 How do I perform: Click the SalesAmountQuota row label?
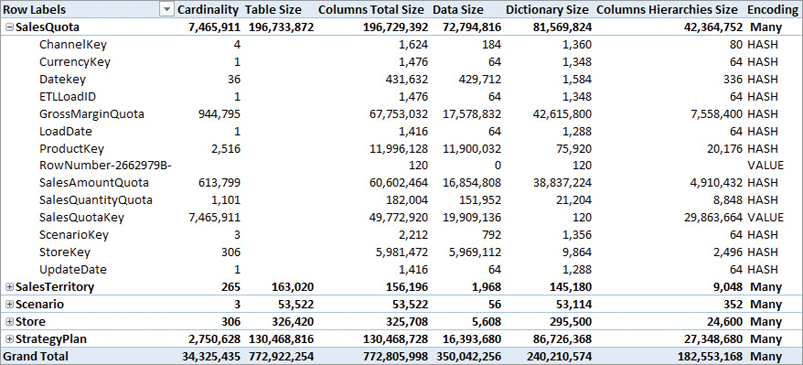point(94,183)
